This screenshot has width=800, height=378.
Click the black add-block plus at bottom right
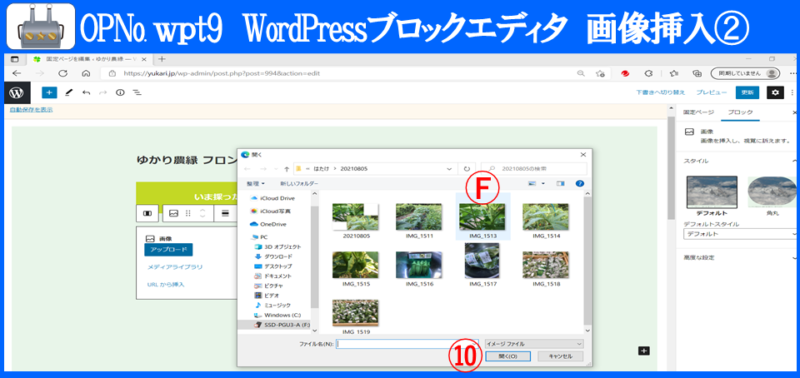tap(644, 350)
